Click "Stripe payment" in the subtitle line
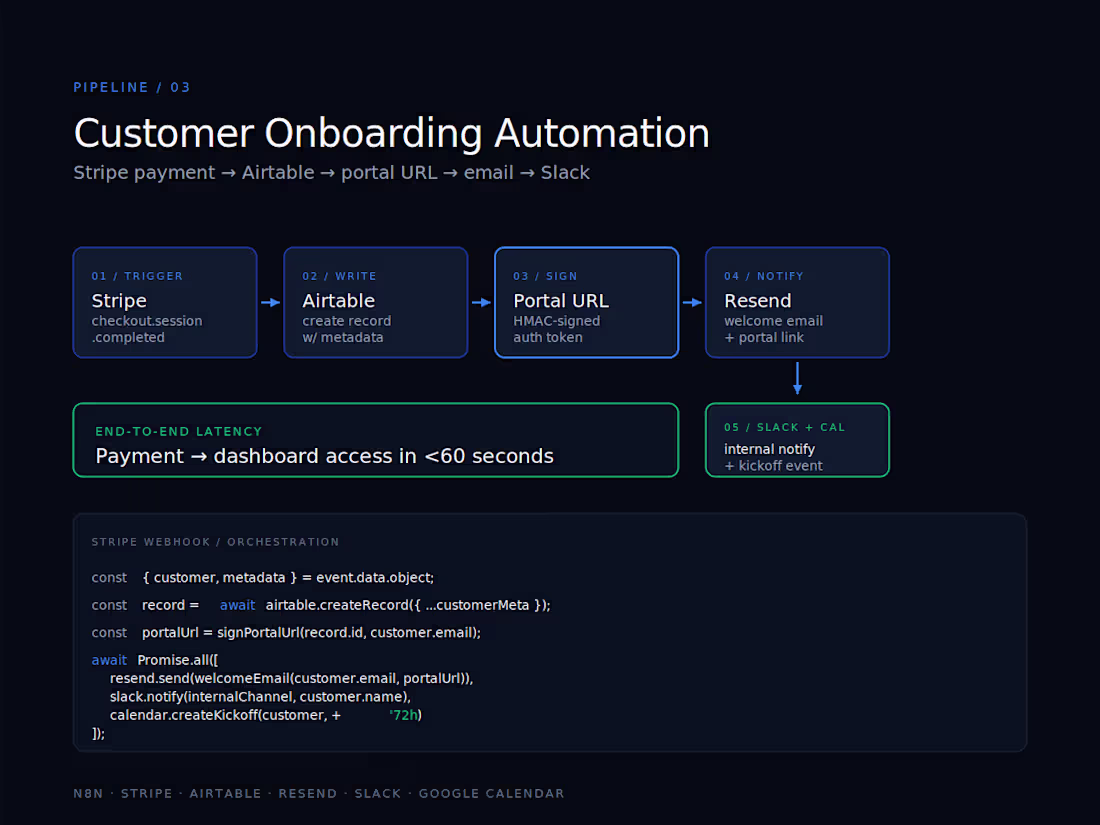The height and width of the screenshot is (825, 1100). click(x=144, y=173)
